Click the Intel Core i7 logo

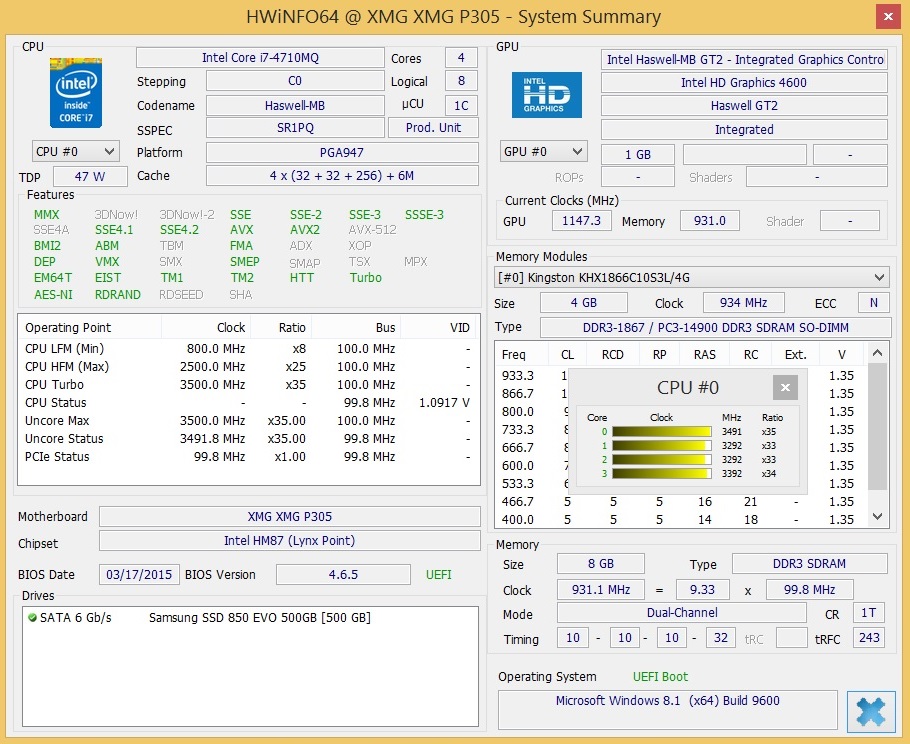click(x=76, y=93)
